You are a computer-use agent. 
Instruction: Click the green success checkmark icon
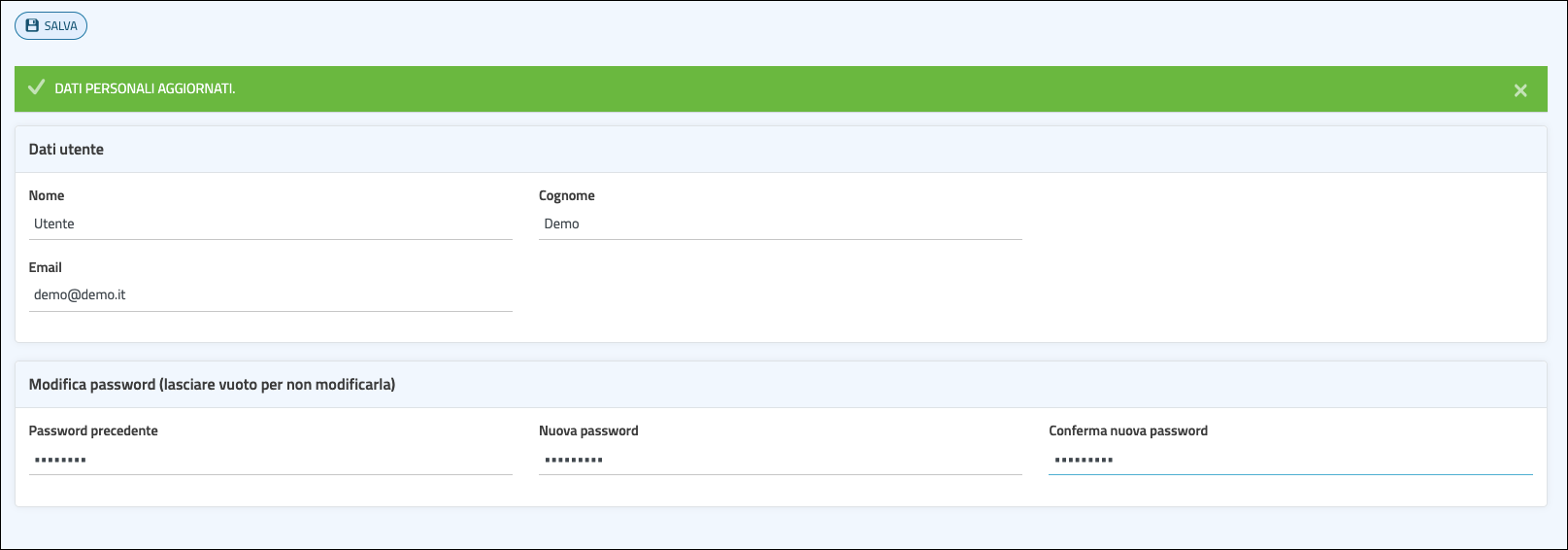pyautogui.click(x=37, y=88)
